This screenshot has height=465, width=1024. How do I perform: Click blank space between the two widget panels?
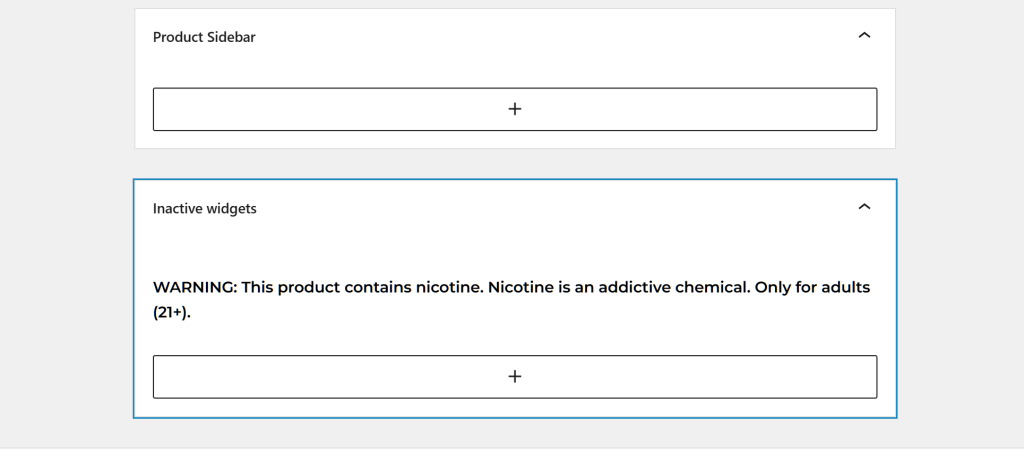click(x=515, y=164)
